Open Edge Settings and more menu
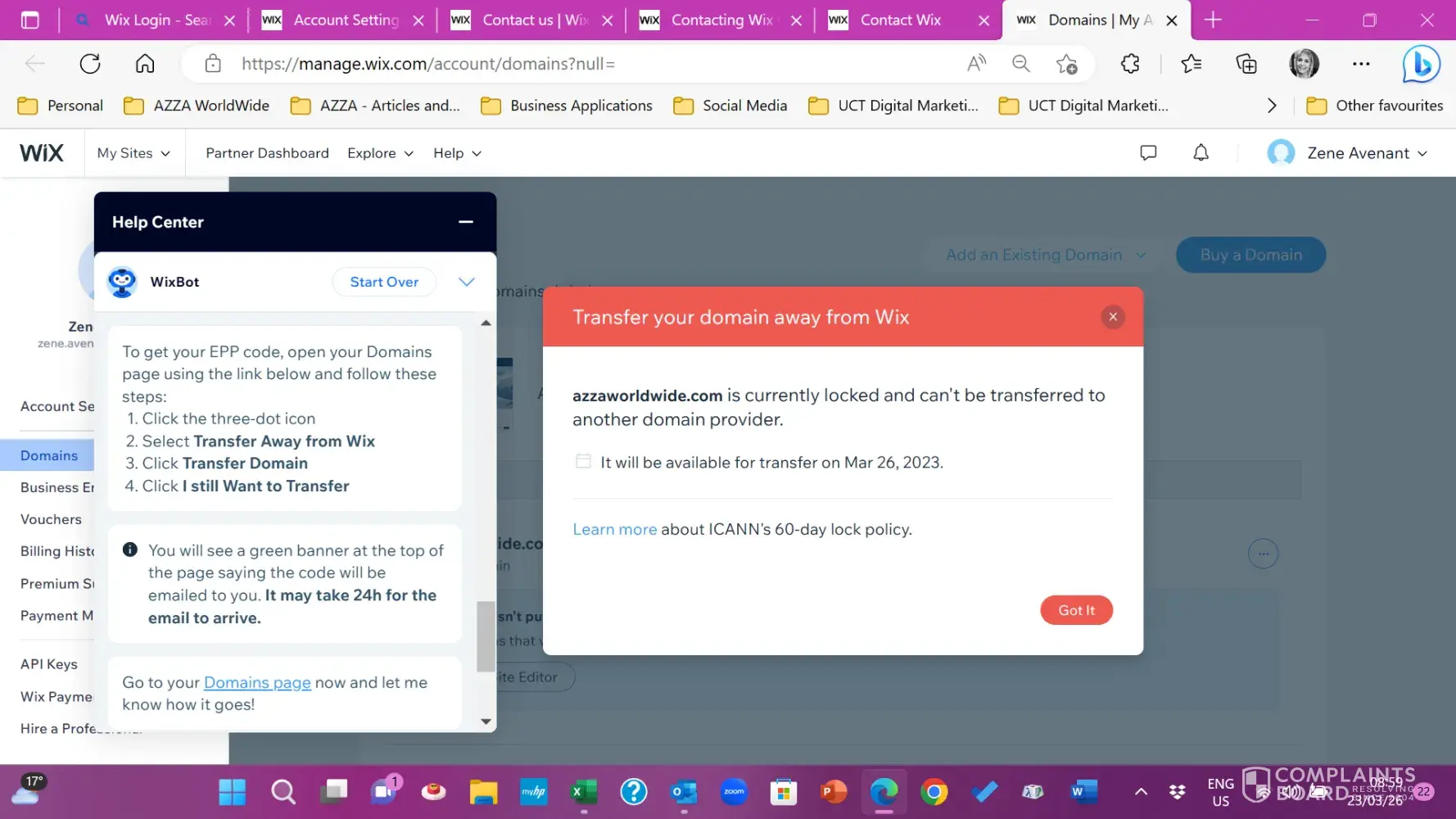The width and height of the screenshot is (1456, 819). [x=1361, y=64]
